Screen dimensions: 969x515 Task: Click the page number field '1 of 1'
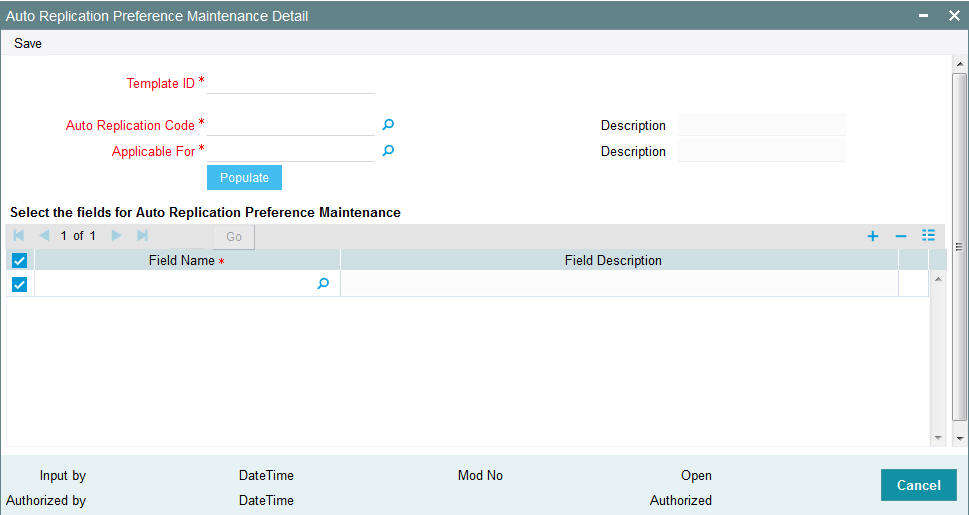point(78,236)
